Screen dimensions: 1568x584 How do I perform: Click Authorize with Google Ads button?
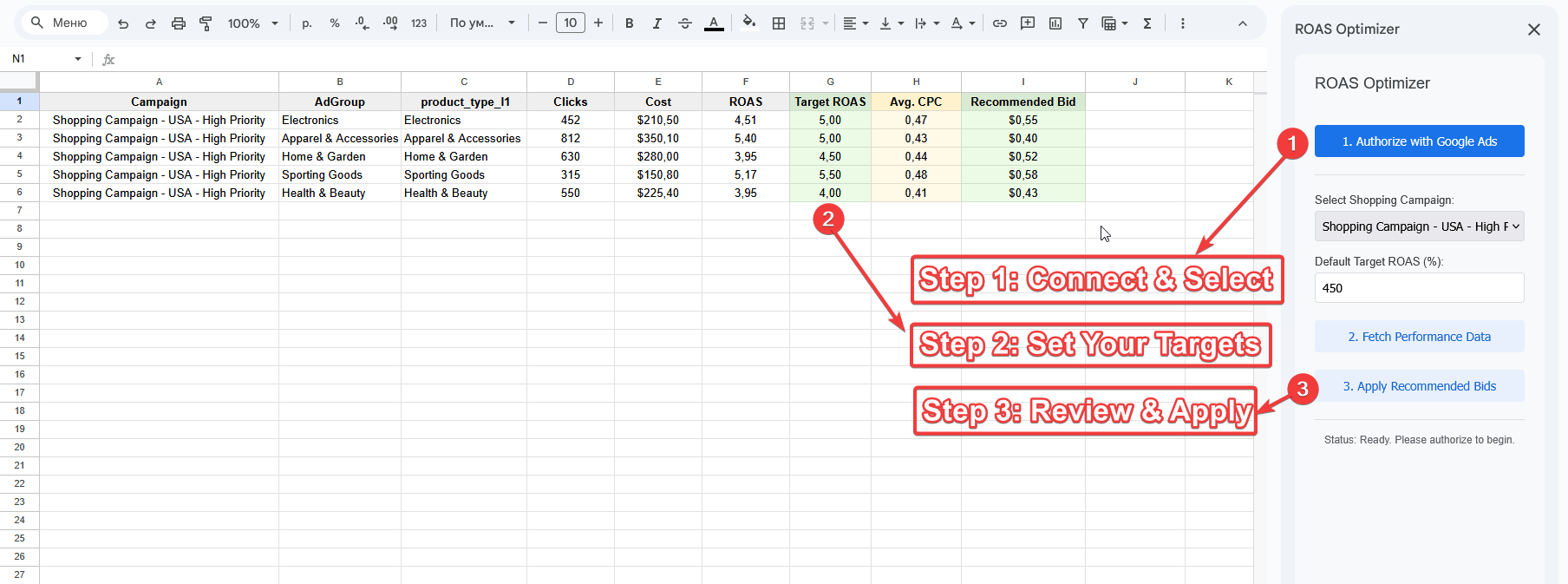(x=1419, y=141)
